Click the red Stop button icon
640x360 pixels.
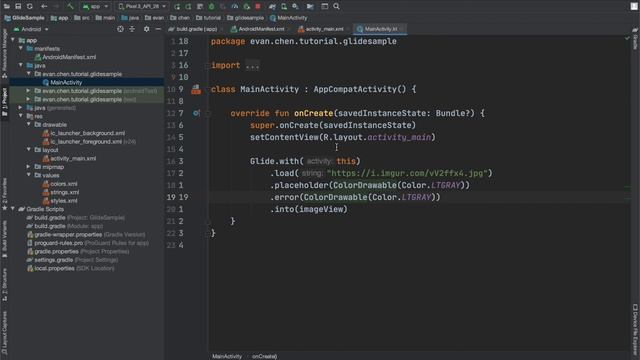tap(258, 7)
